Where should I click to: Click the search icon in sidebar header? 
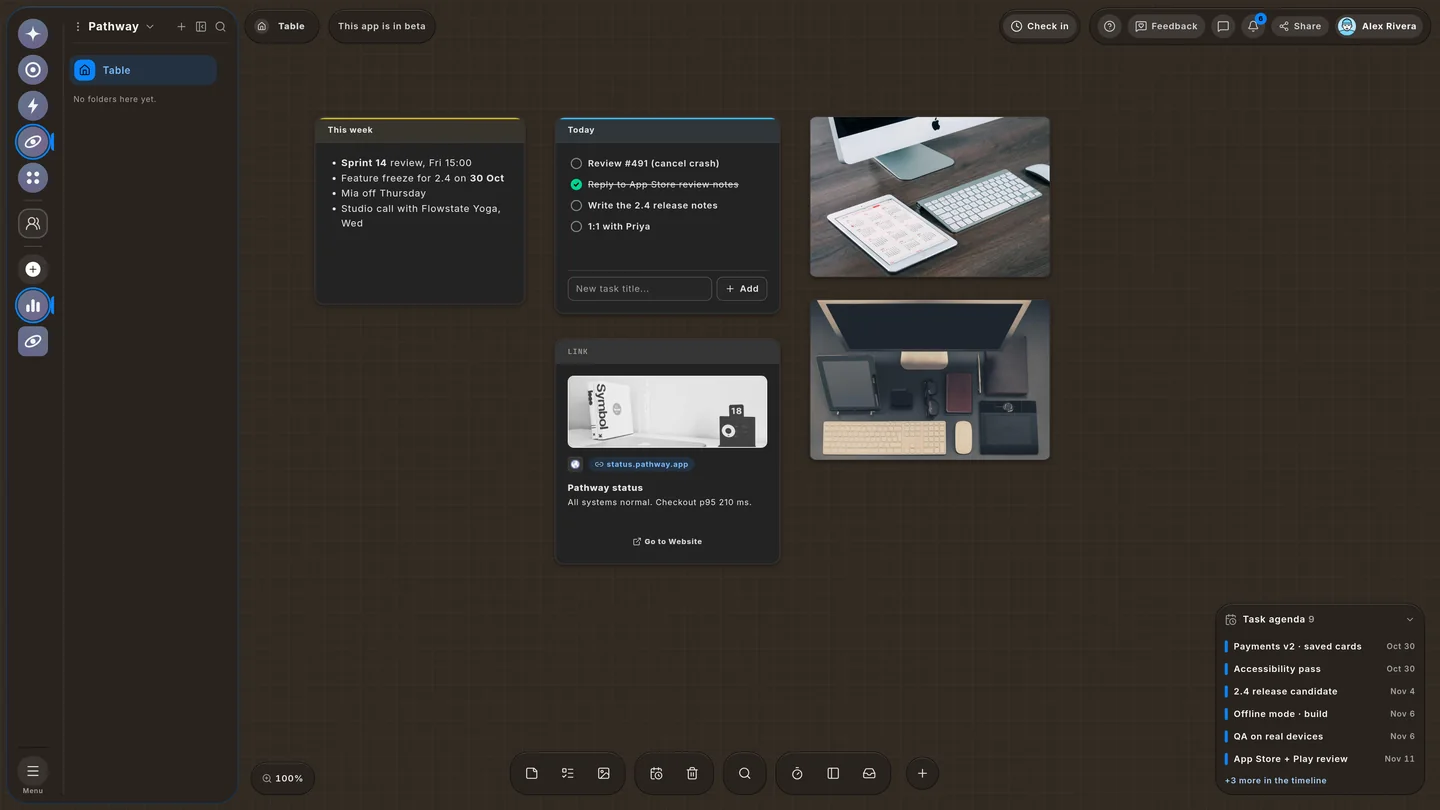[221, 27]
